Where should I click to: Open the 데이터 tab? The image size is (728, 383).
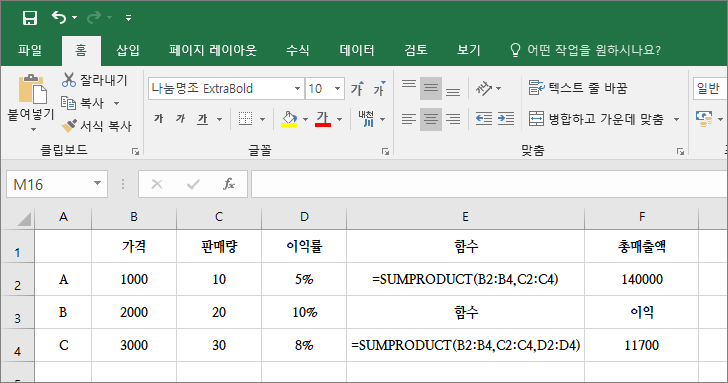pos(357,50)
